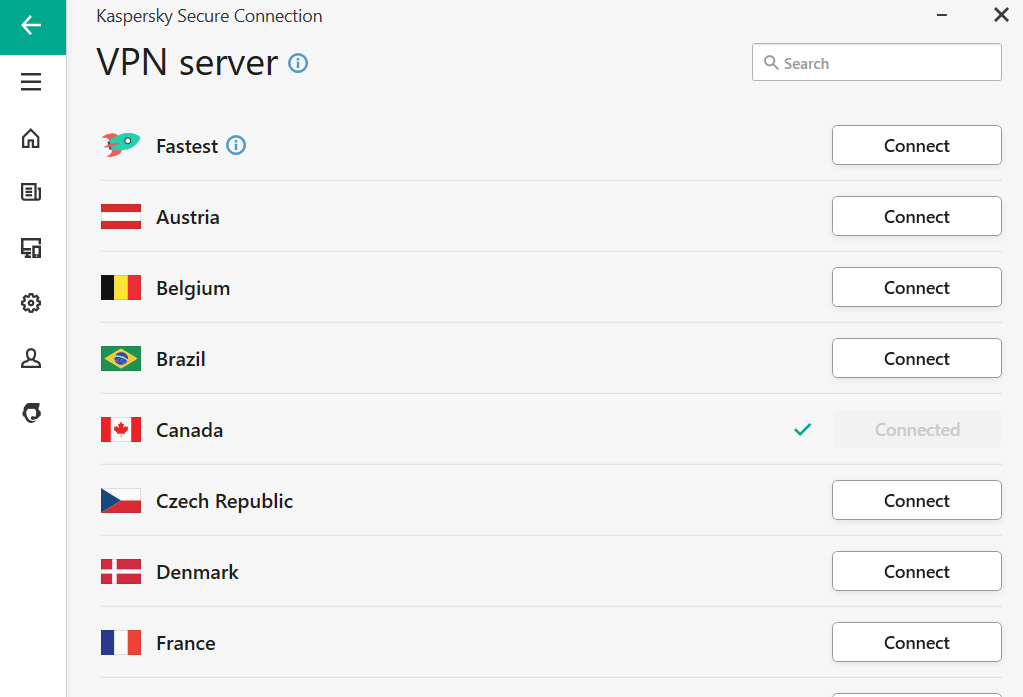Connect to the France server
The height and width of the screenshot is (697, 1023).
click(916, 642)
